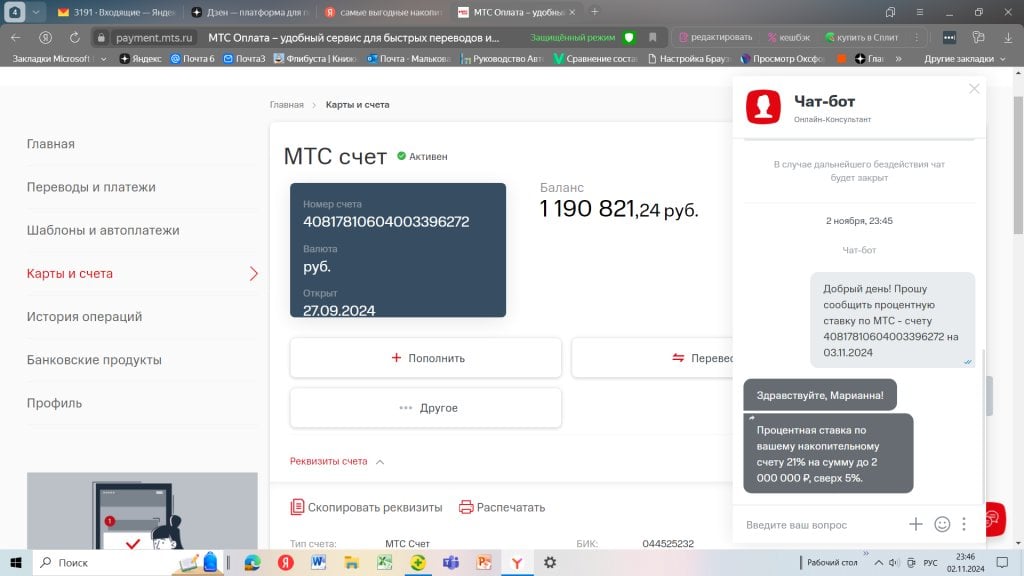
Task: Open browser downloads arrow icon
Action: coord(1008,37)
